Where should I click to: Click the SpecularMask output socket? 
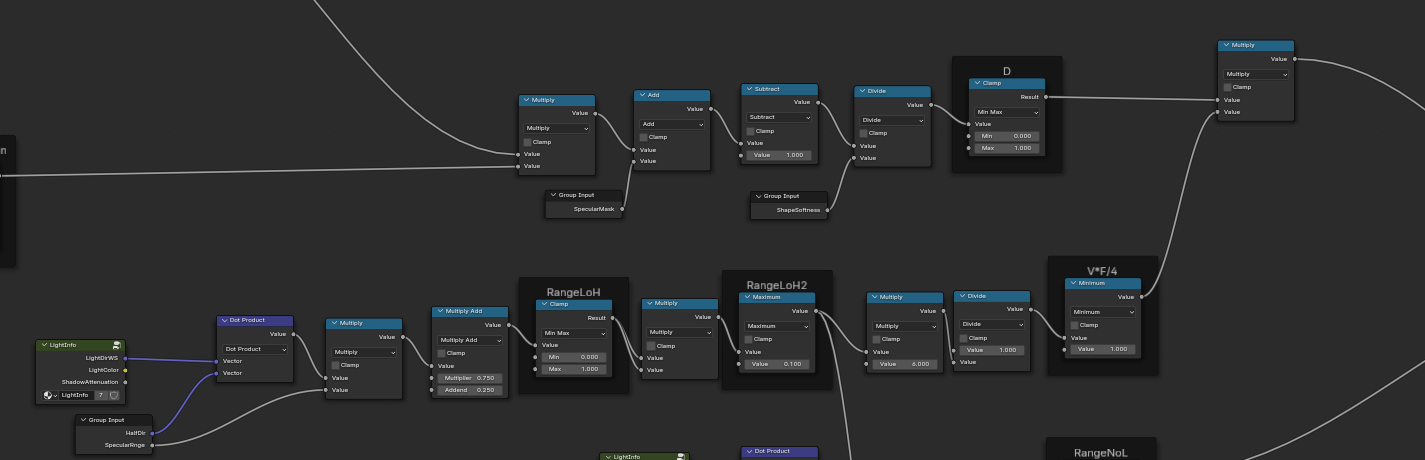[x=622, y=209]
